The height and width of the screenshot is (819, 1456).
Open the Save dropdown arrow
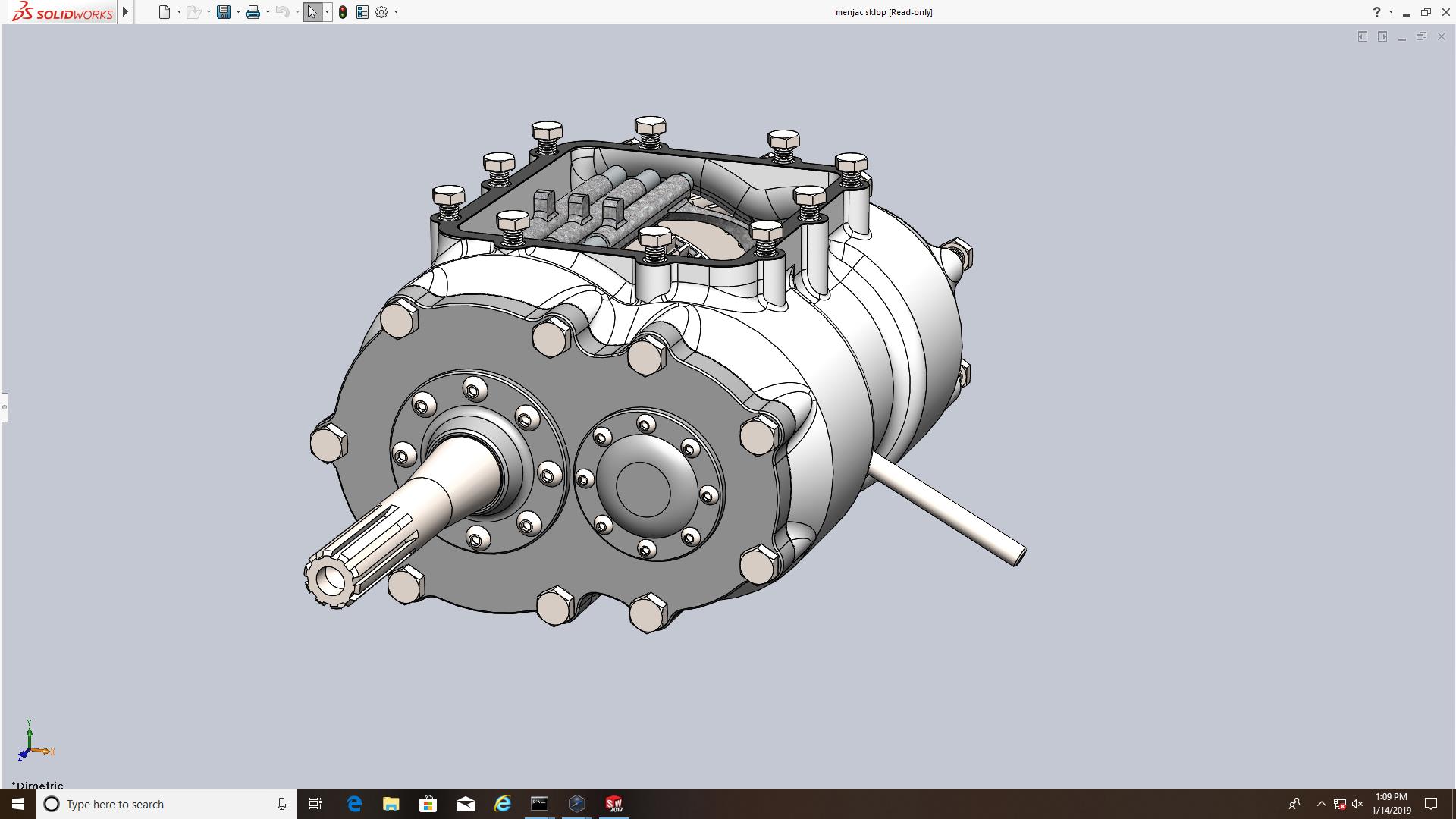click(x=238, y=12)
